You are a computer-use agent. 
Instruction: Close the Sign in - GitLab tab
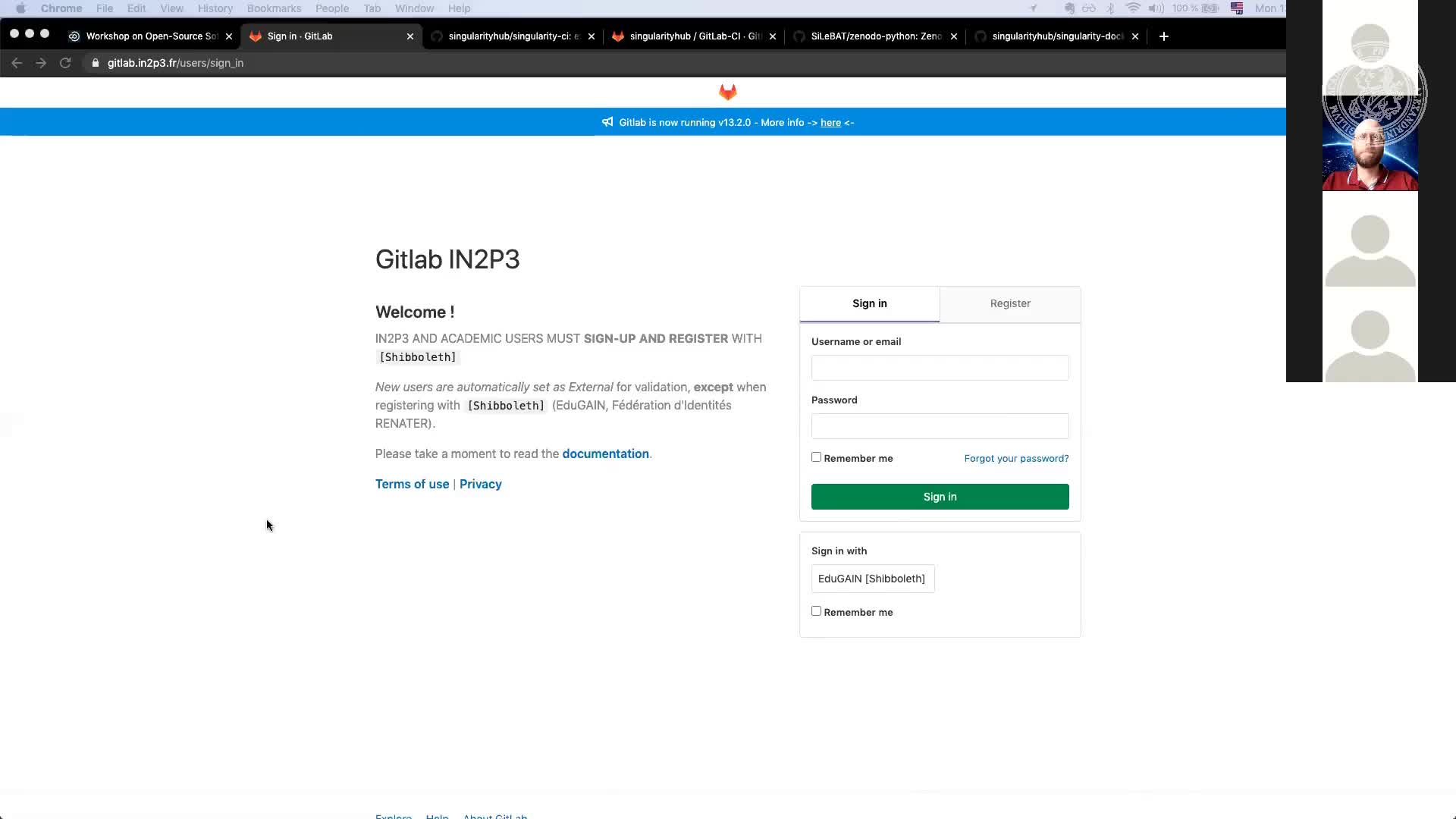coord(410,36)
